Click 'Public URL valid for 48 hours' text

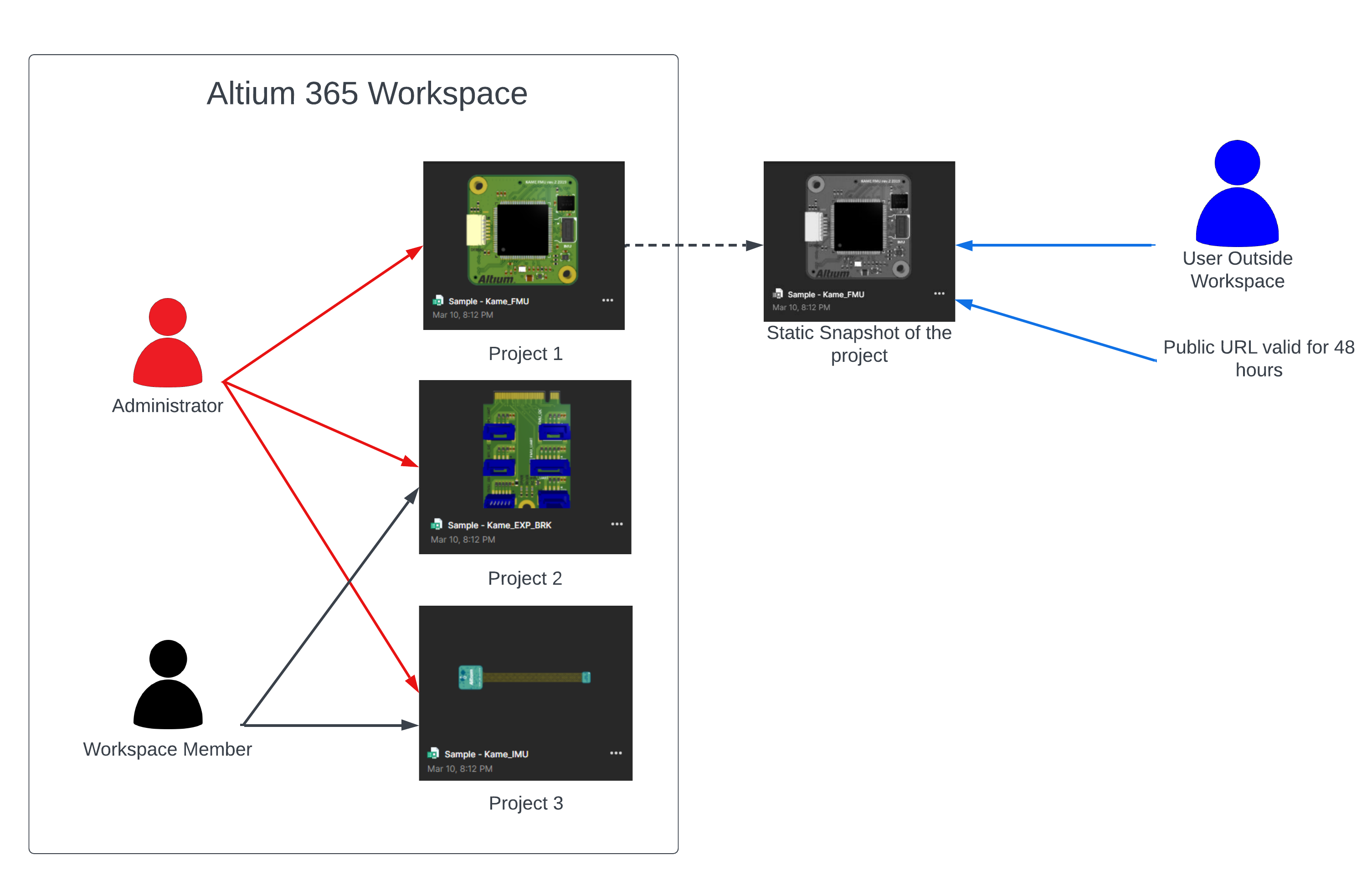coord(1259,359)
